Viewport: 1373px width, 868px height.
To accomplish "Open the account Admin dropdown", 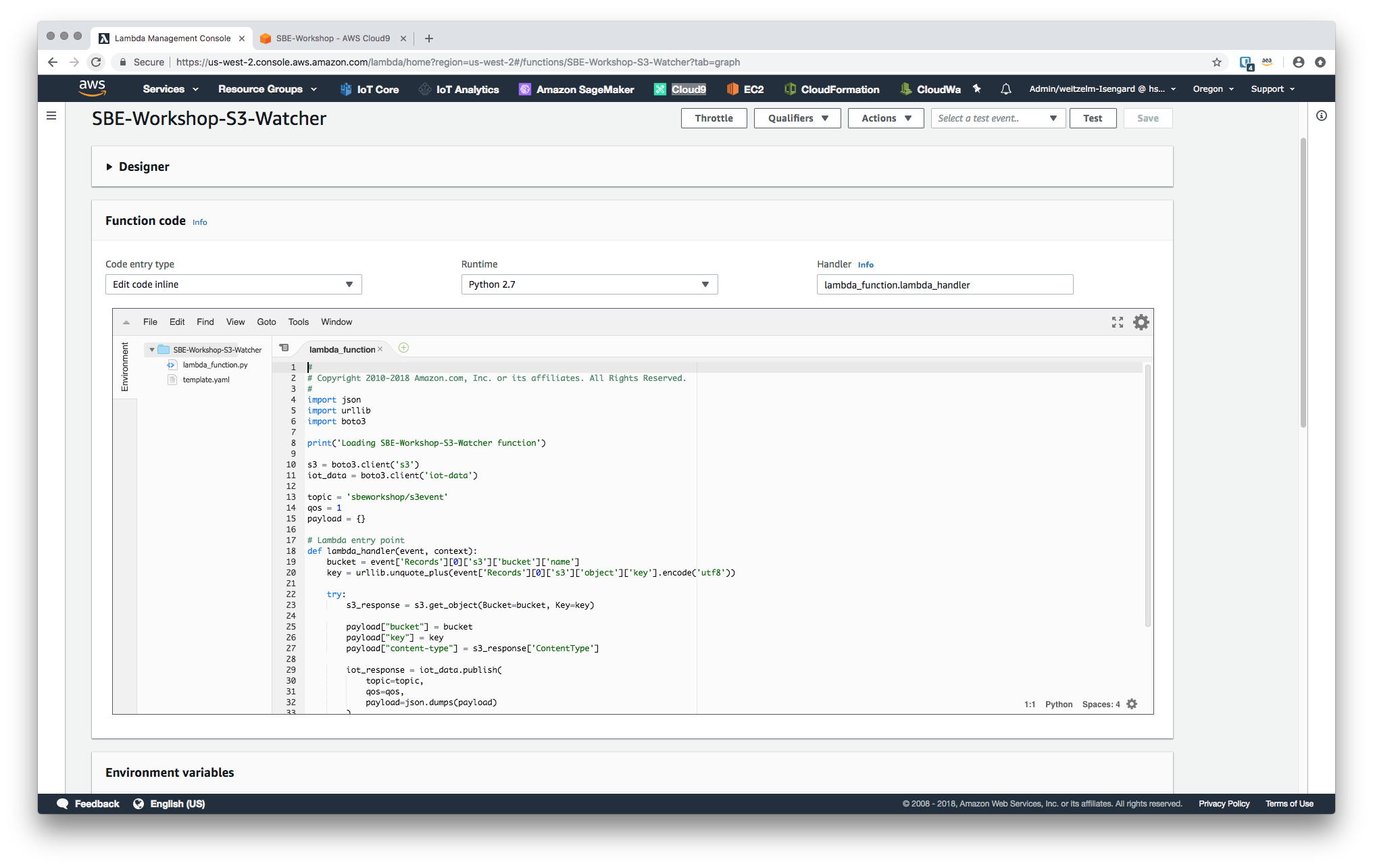I will pyautogui.click(x=1102, y=89).
